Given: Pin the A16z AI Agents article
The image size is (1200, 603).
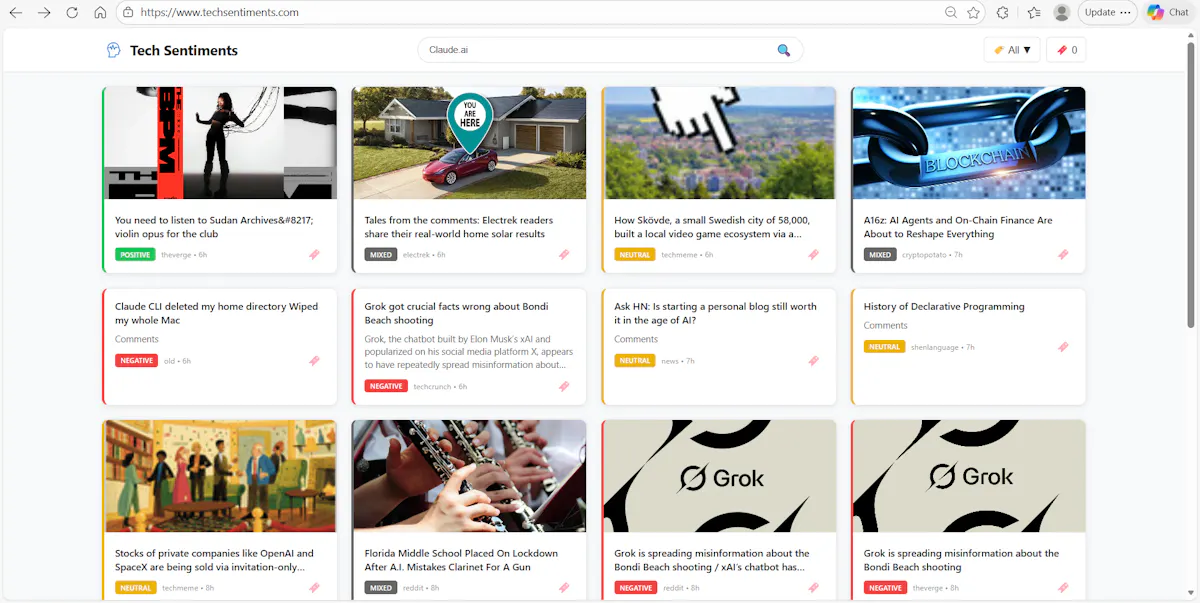Looking at the screenshot, I should (x=1063, y=255).
